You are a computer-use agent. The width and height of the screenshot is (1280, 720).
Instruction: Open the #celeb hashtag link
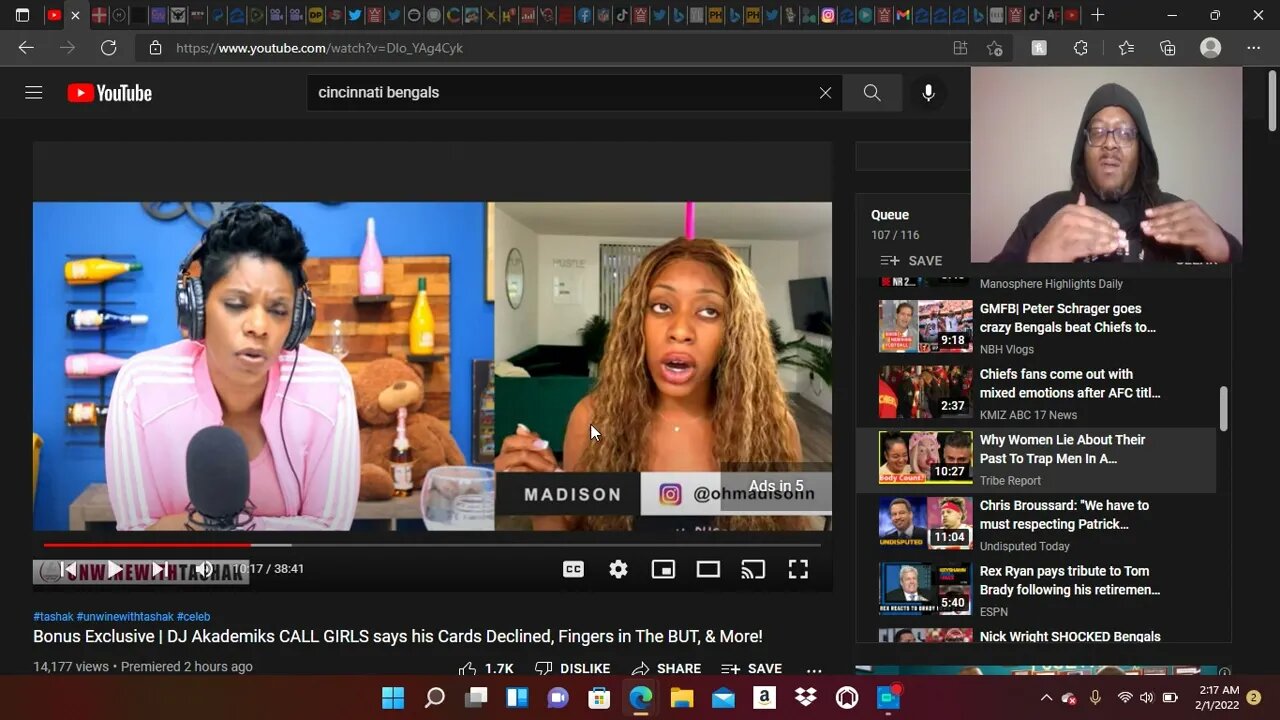[x=194, y=617]
